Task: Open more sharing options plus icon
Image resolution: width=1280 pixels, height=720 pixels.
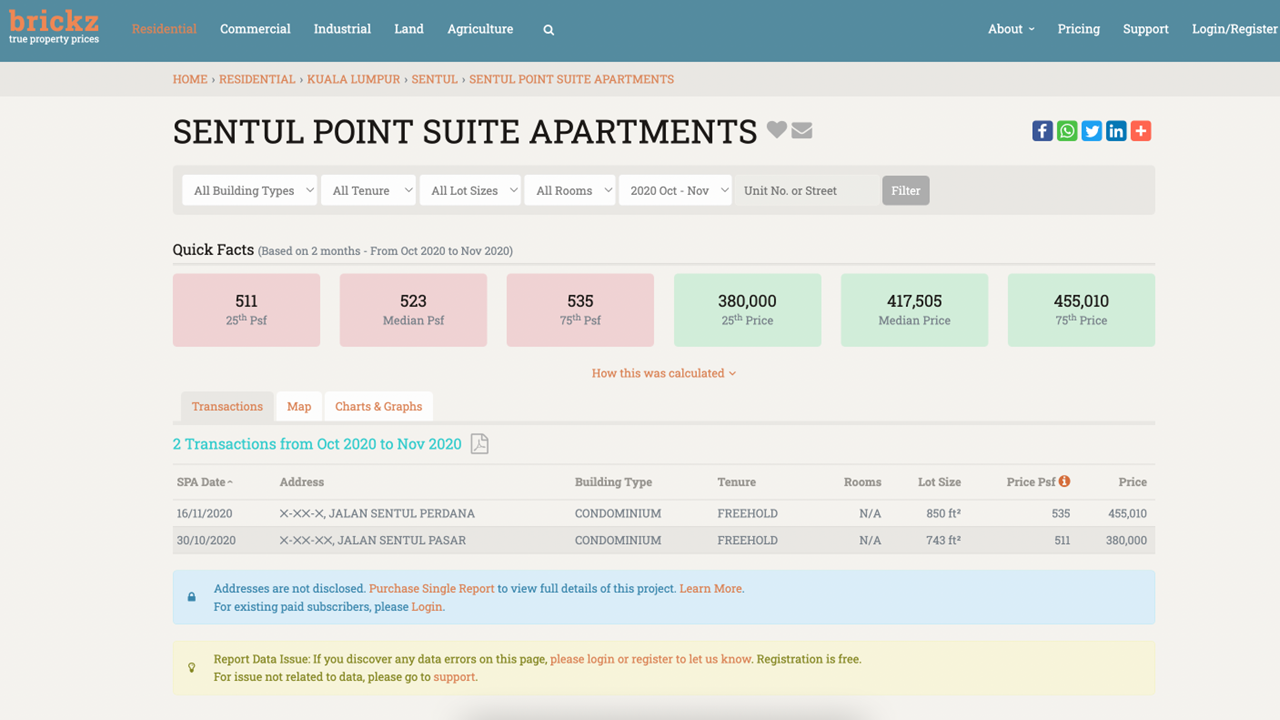Action: point(1141,131)
